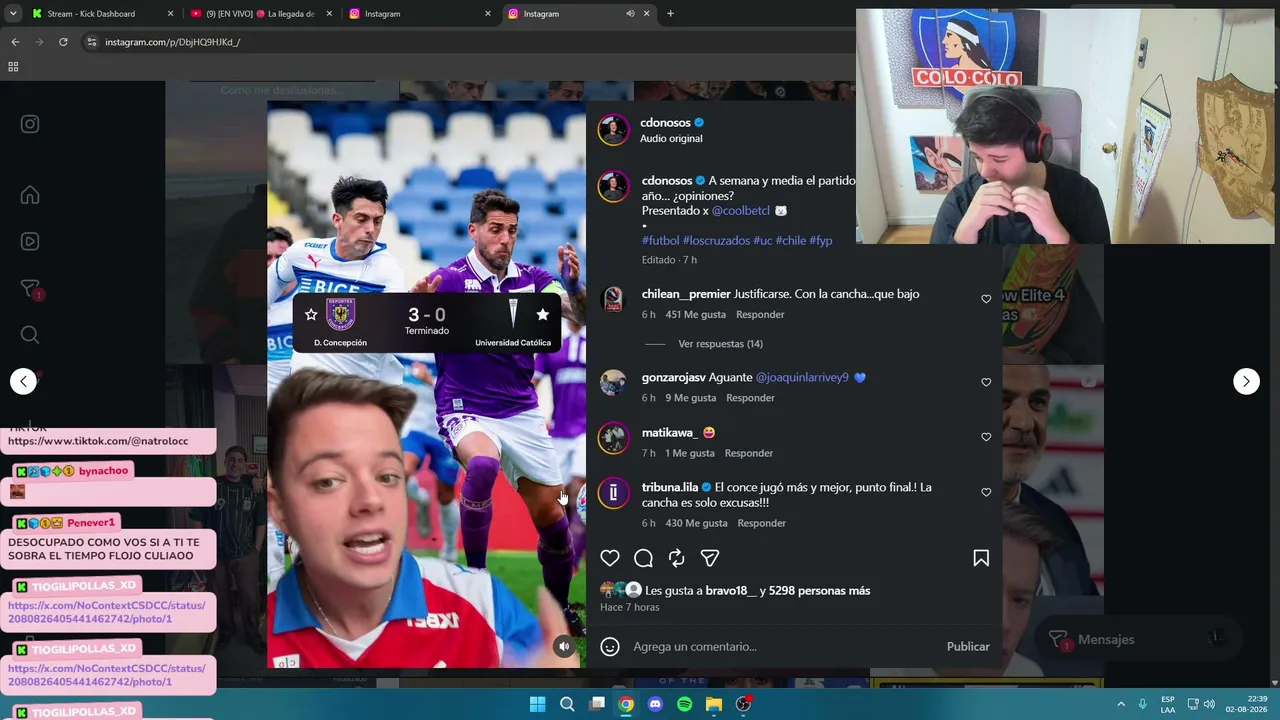Image resolution: width=1280 pixels, height=720 pixels.
Task: Go to the previous post arrow
Action: click(23, 381)
